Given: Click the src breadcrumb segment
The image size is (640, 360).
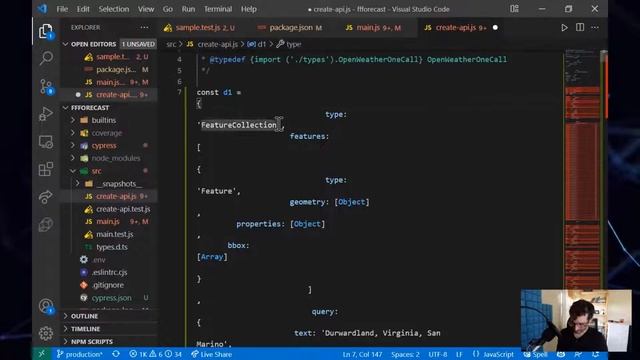Looking at the screenshot, I should pos(171,44).
